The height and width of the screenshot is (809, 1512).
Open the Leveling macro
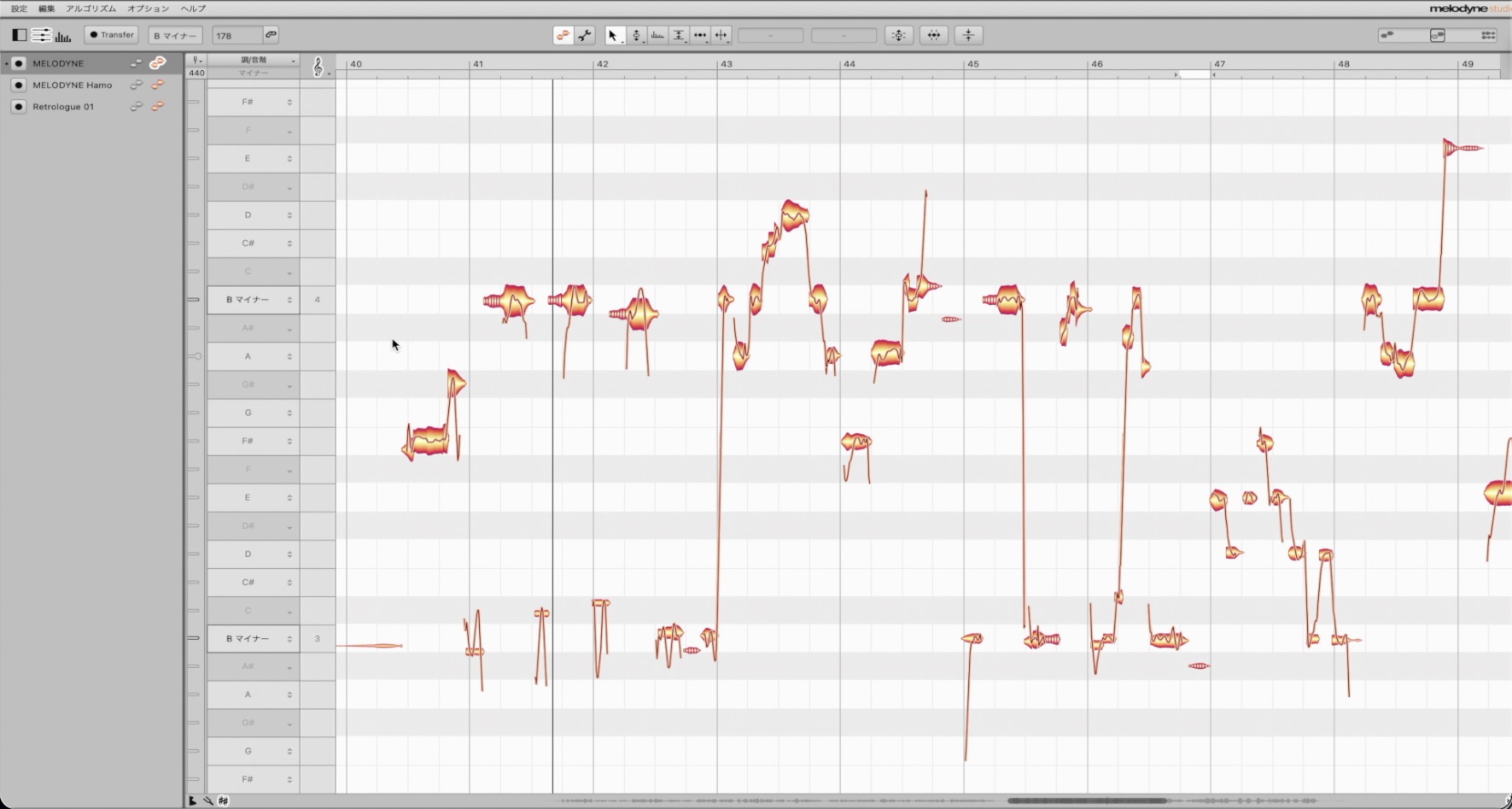[968, 35]
